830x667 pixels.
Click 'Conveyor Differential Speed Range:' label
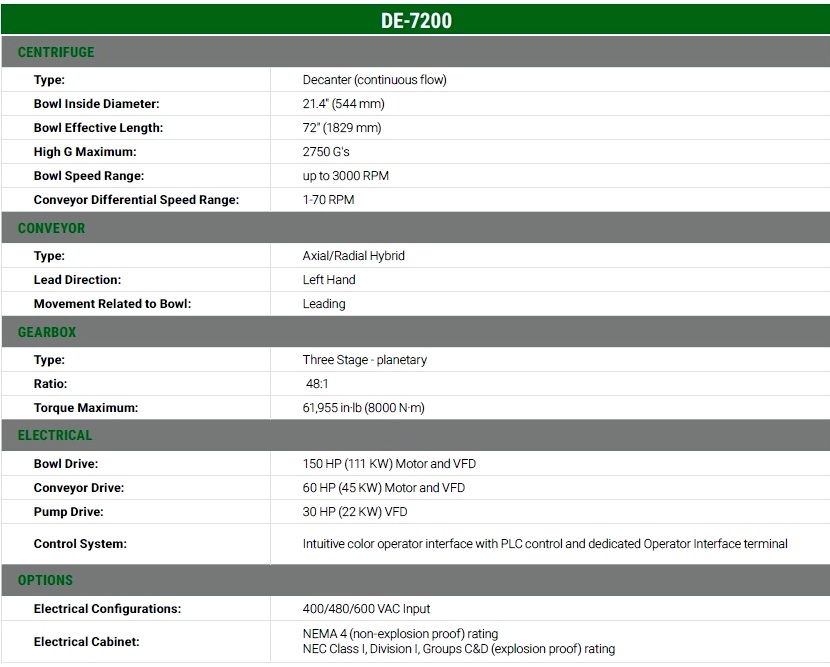point(137,200)
